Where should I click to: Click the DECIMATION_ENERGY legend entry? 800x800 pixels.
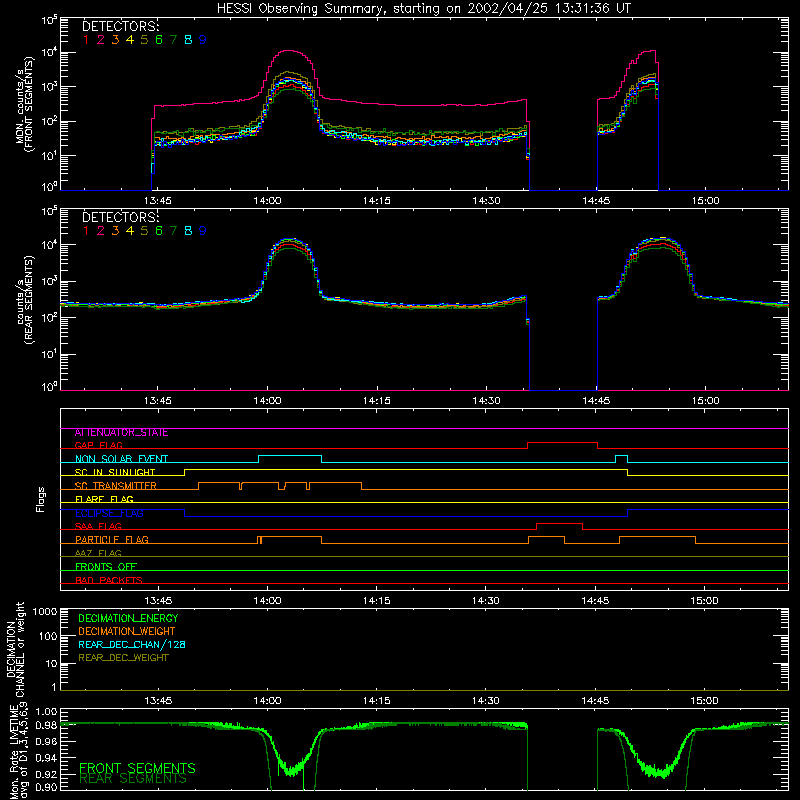click(128, 618)
